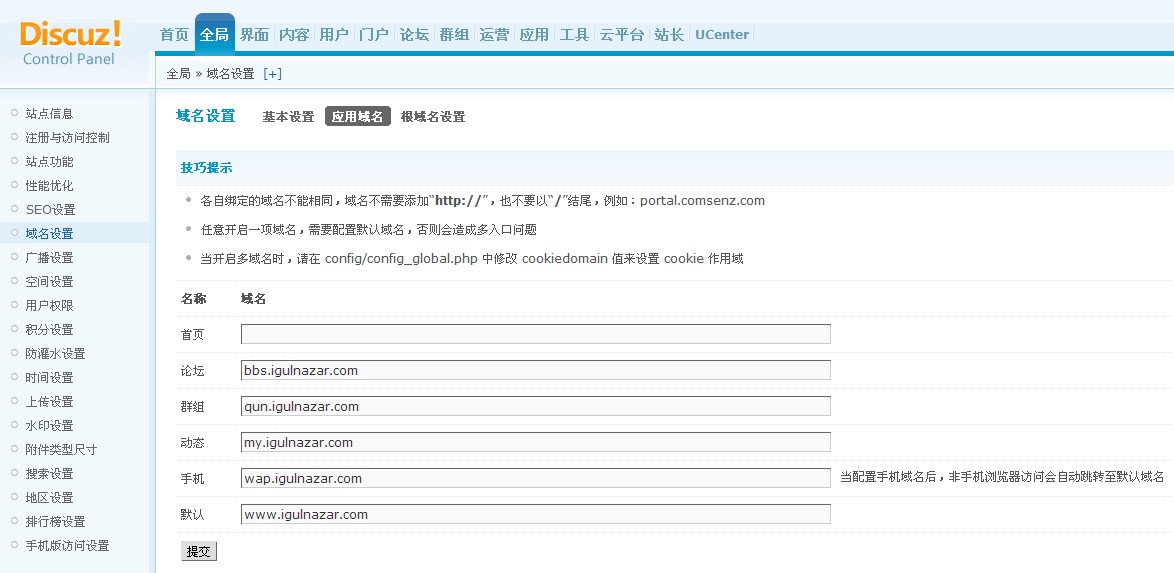Click the 域名 column header
Viewport: 1174px width, 573px height.
pyautogui.click(x=253, y=299)
